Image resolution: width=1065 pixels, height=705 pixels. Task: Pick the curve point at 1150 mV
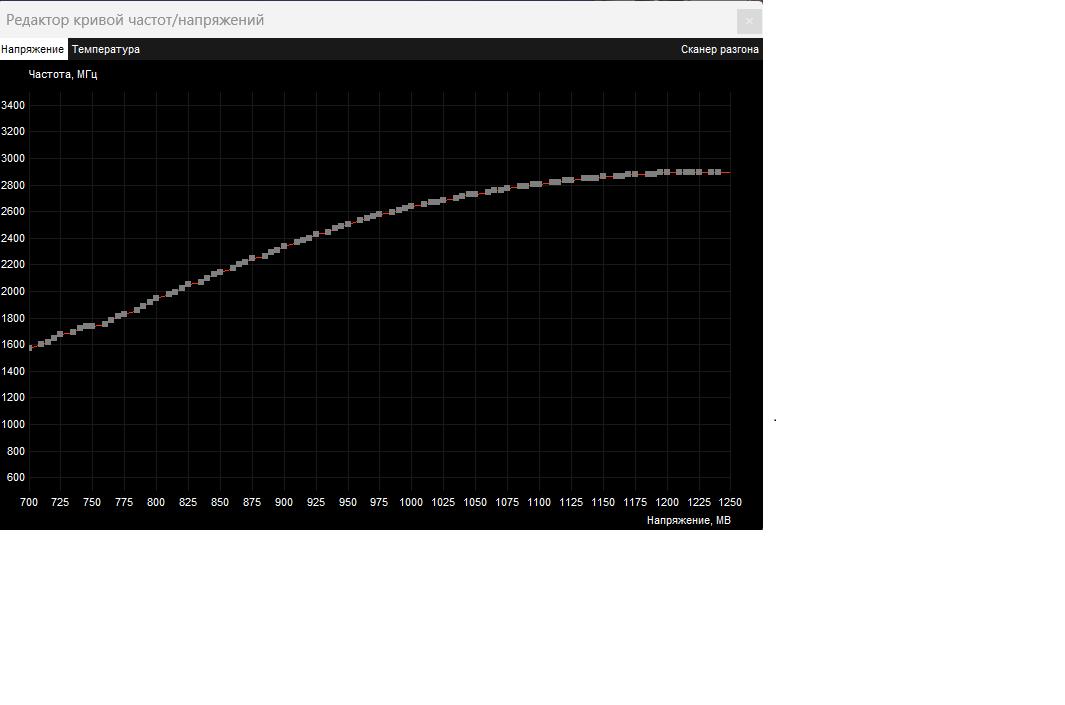(x=603, y=177)
